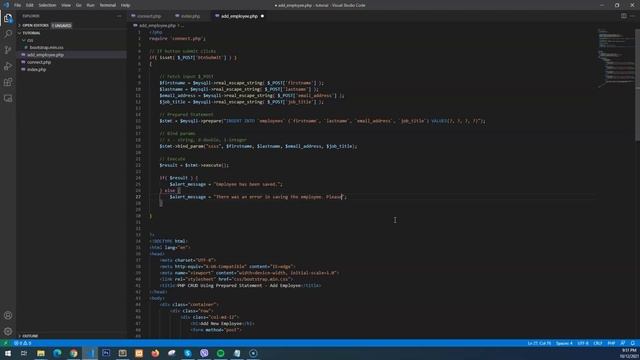Open the Help menu

[126, 5]
